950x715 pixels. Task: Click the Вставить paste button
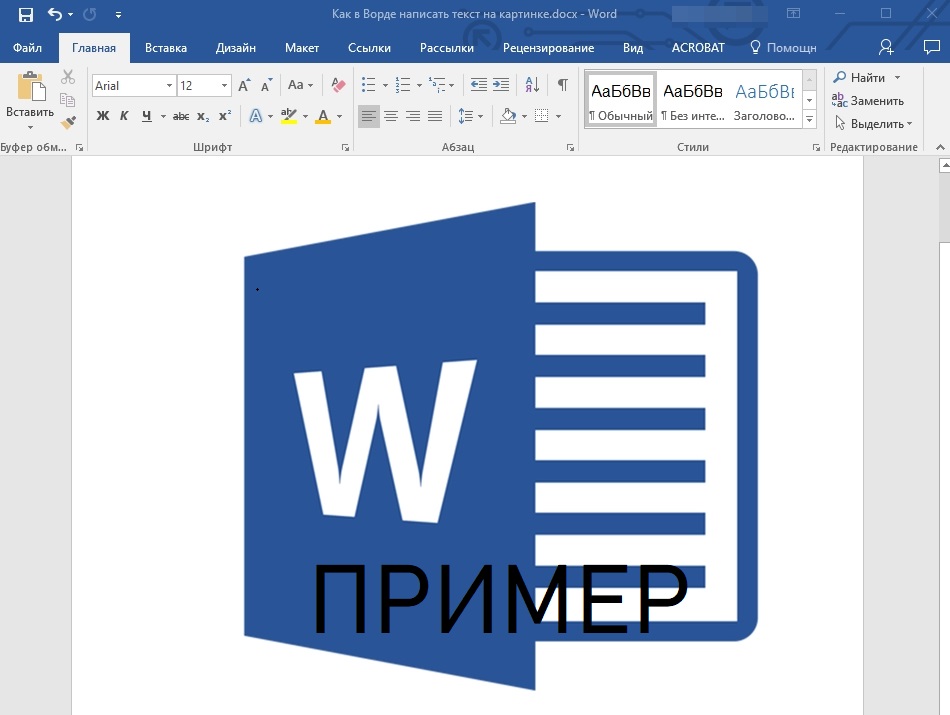[29, 100]
